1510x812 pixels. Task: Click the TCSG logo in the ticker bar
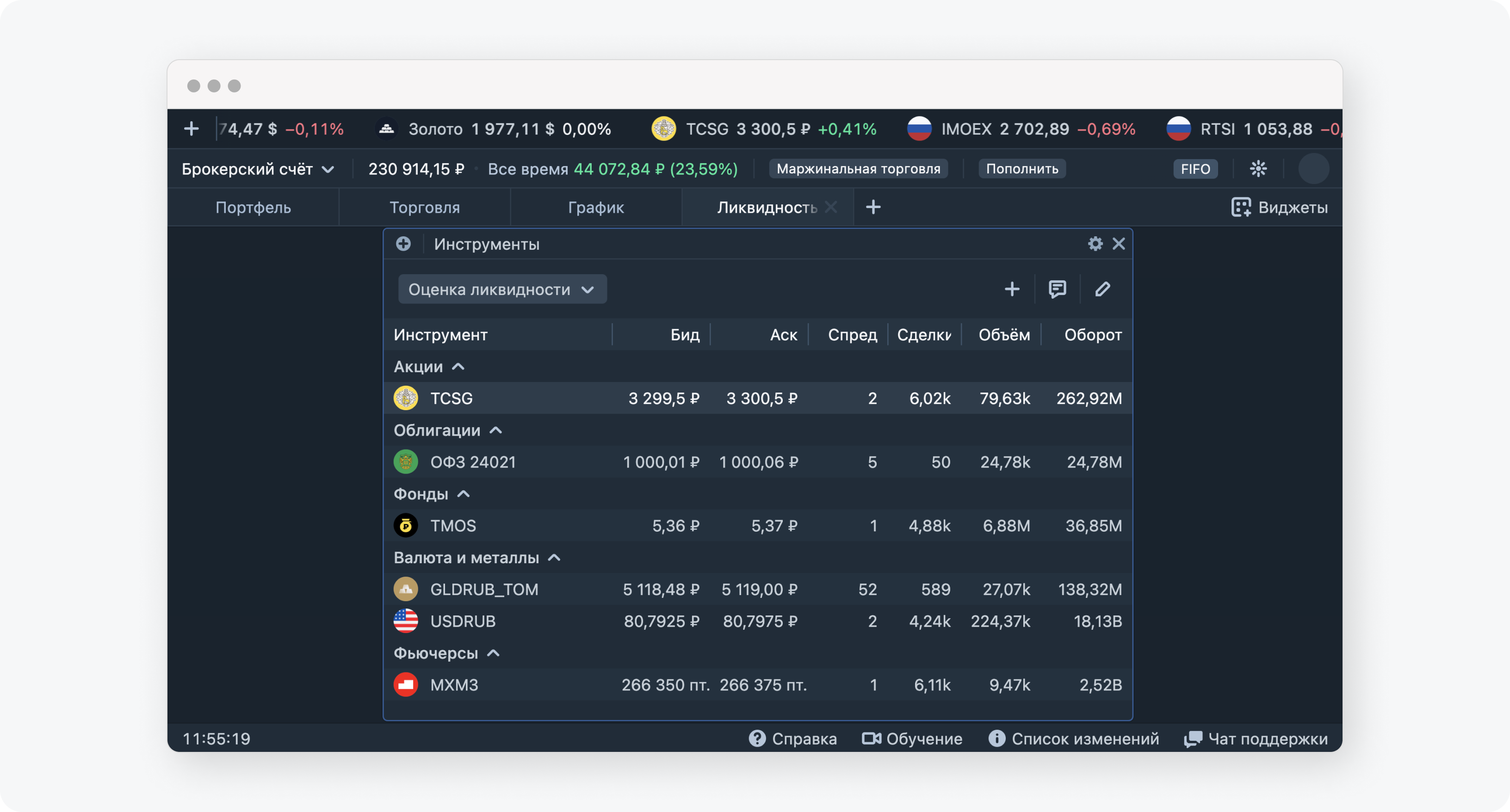(663, 129)
